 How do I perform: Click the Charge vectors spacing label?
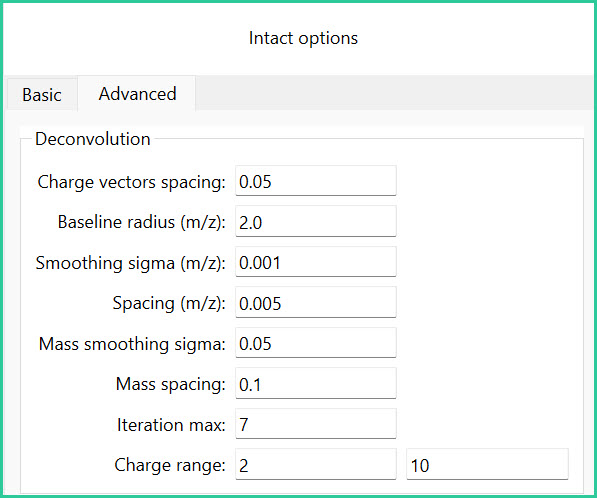(x=131, y=182)
